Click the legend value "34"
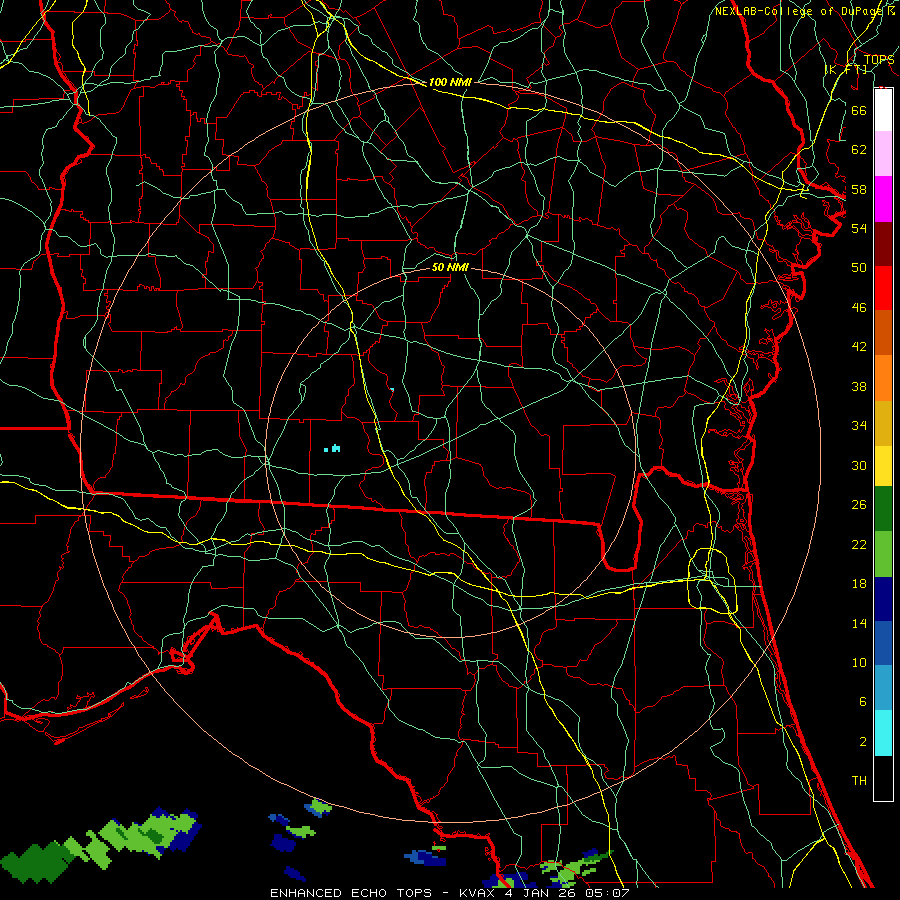The height and width of the screenshot is (900, 900). [x=859, y=425]
